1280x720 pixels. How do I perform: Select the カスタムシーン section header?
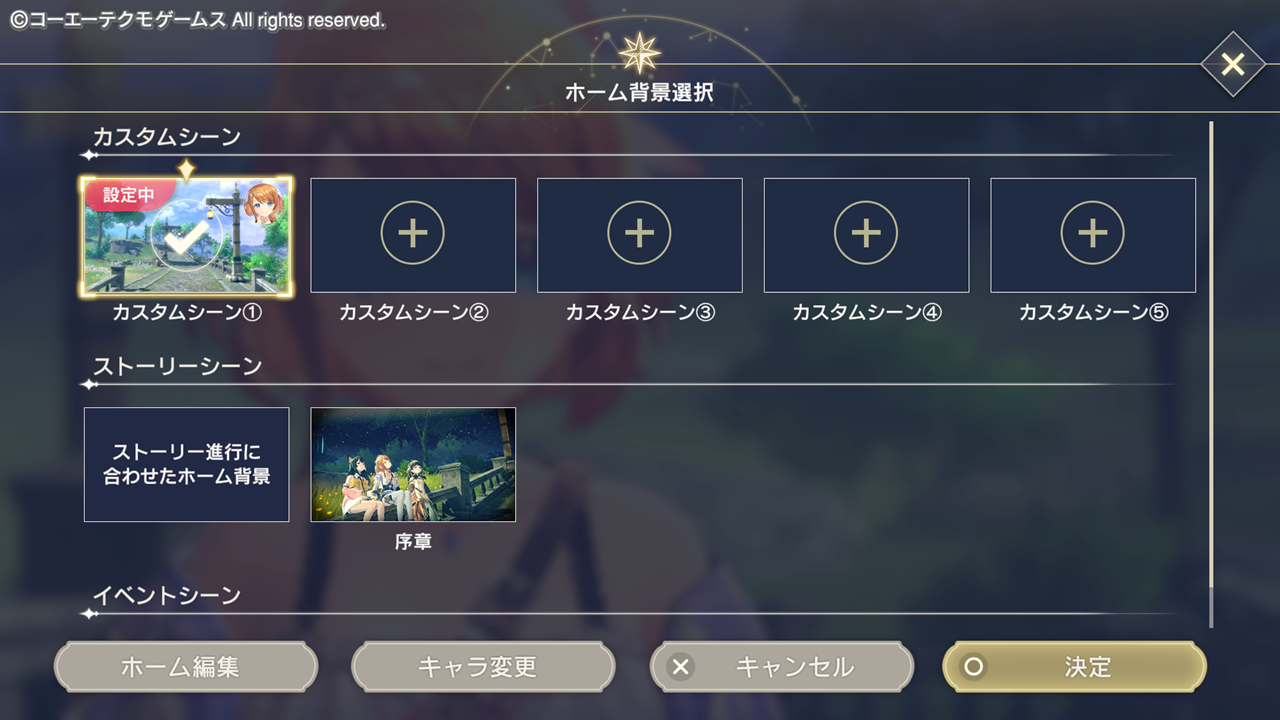pyautogui.click(x=167, y=137)
